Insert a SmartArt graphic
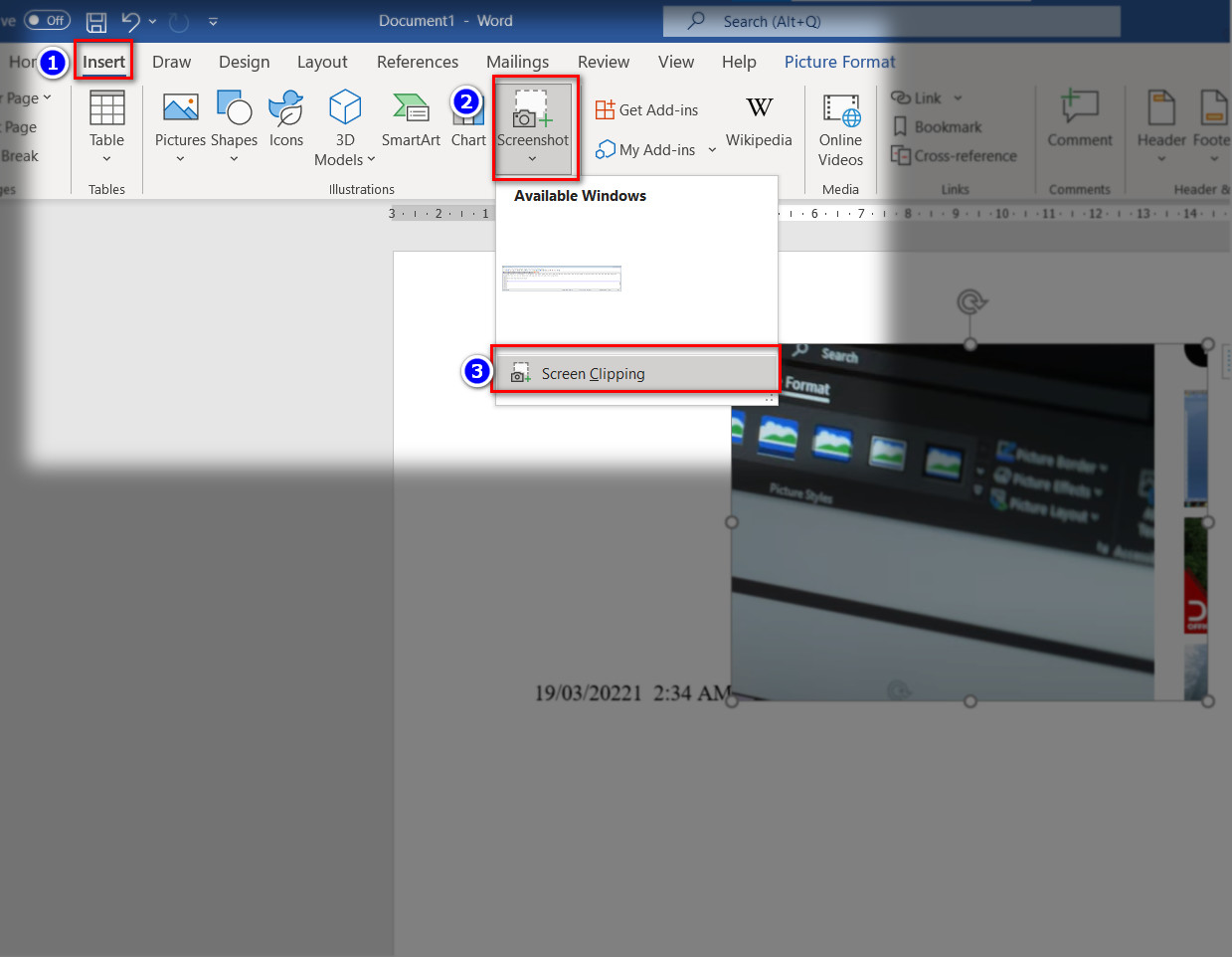 tap(411, 119)
